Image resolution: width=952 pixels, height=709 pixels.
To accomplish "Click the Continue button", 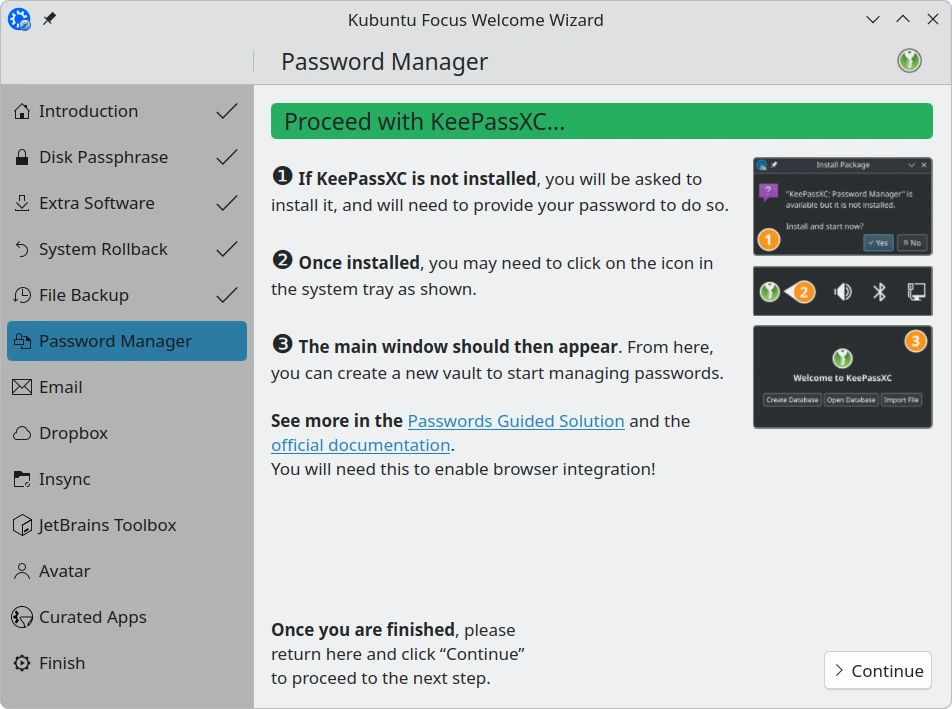I will click(878, 671).
